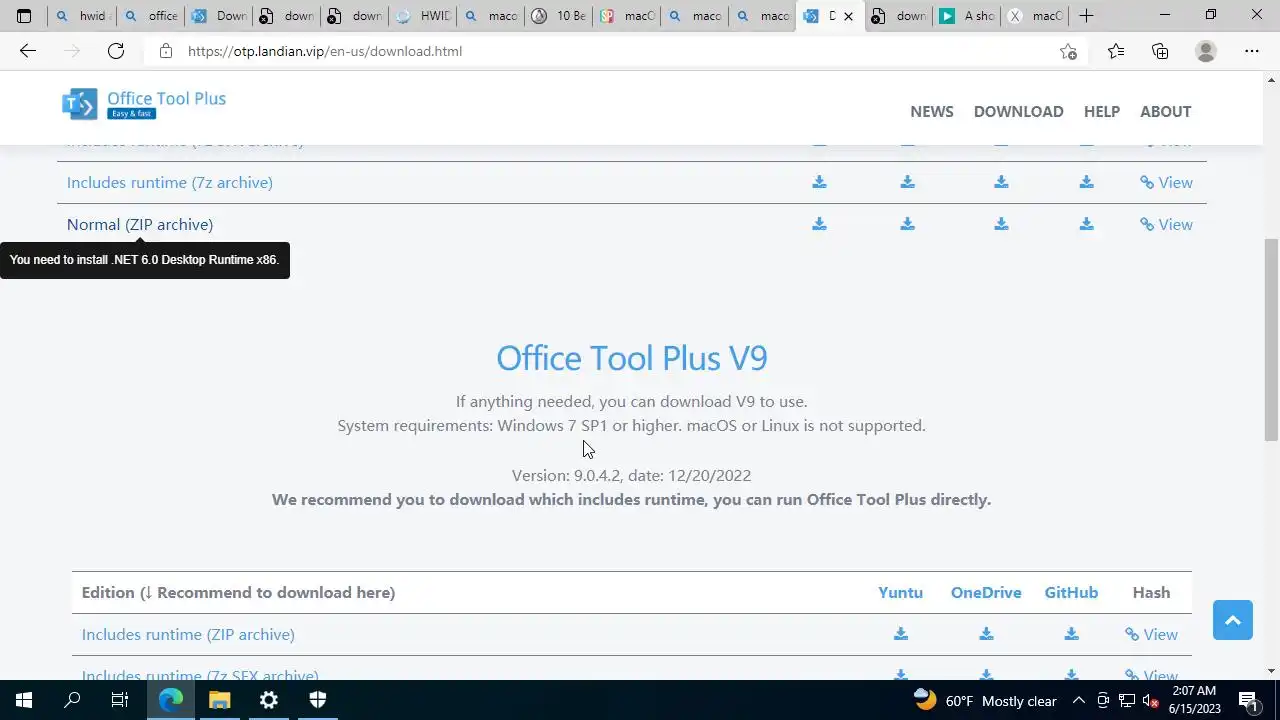Switch to the 'office' search tab
The width and height of the screenshot is (1280, 720).
[x=151, y=16]
